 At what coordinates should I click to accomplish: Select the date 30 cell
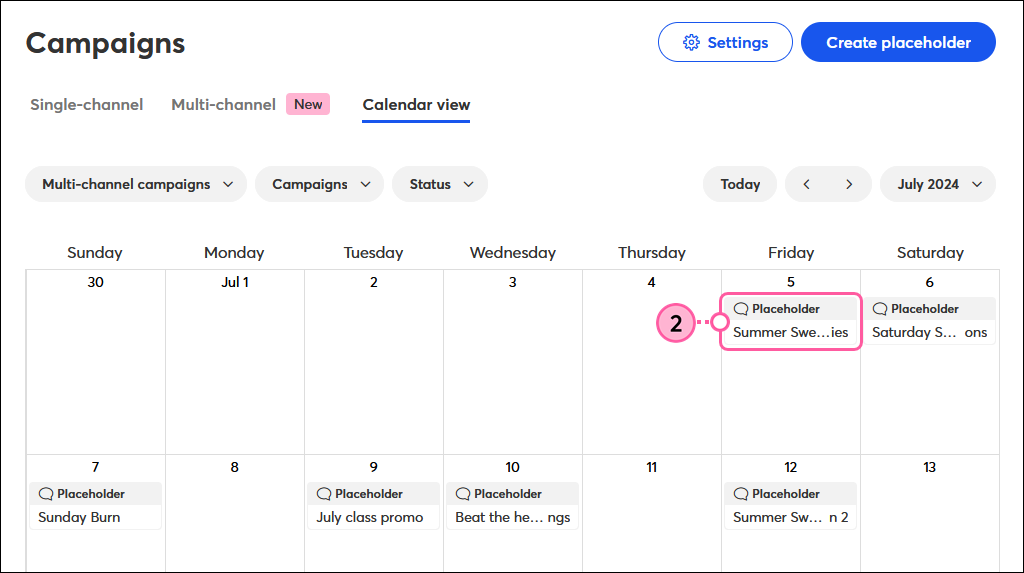[x=95, y=362]
